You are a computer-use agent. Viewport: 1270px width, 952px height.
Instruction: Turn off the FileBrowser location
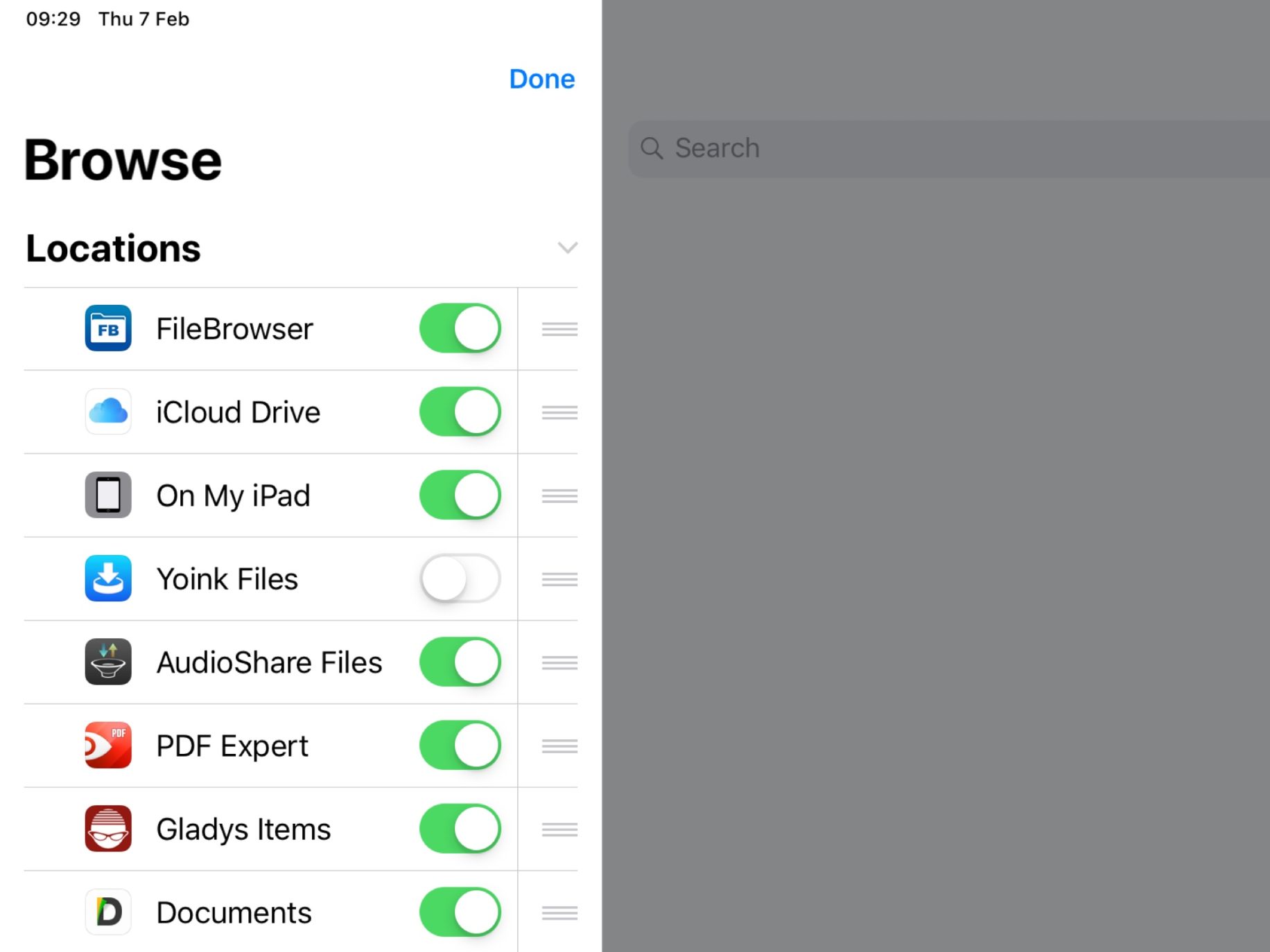(x=460, y=328)
